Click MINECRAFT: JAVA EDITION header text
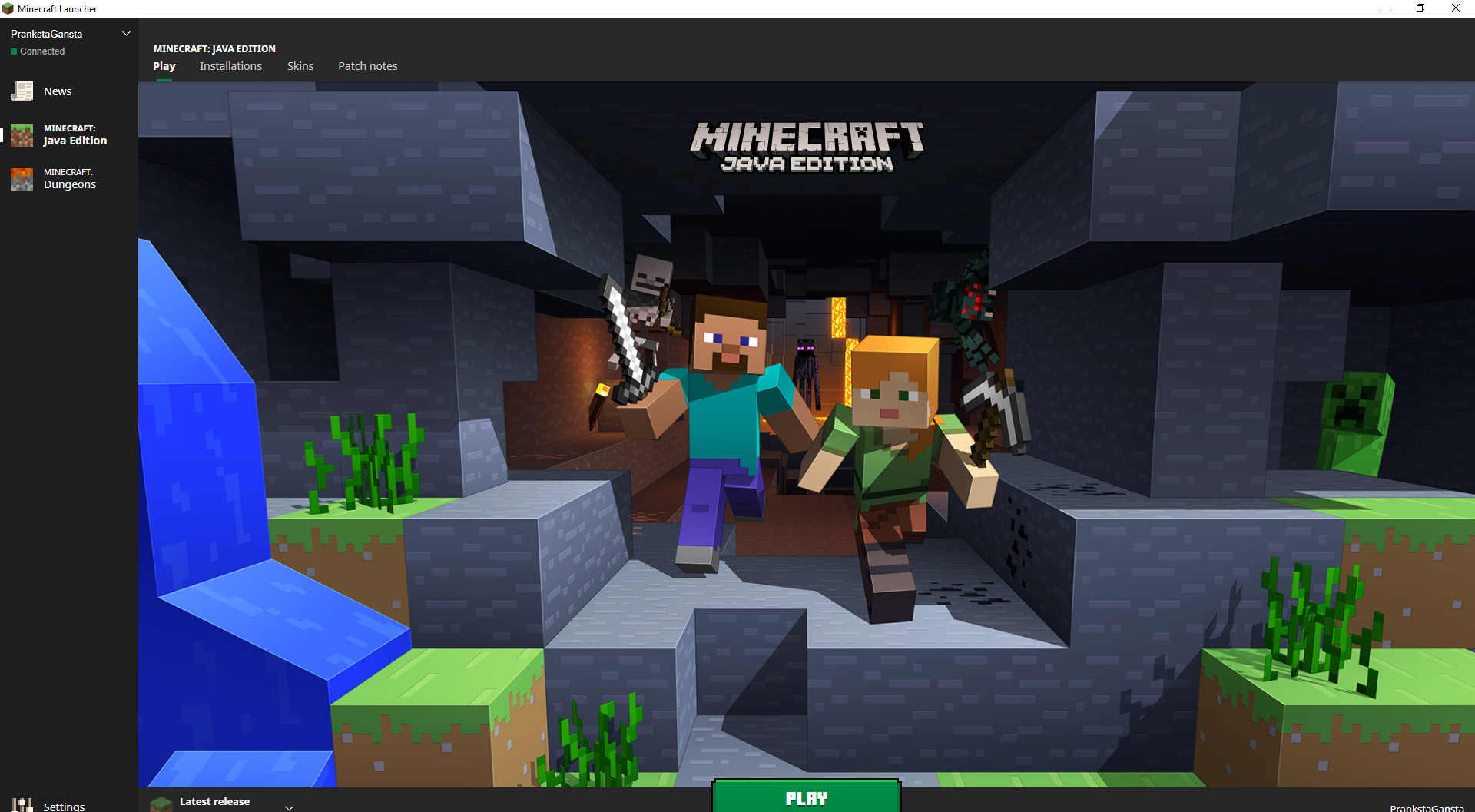Viewport: 1475px width, 812px height. tap(214, 48)
